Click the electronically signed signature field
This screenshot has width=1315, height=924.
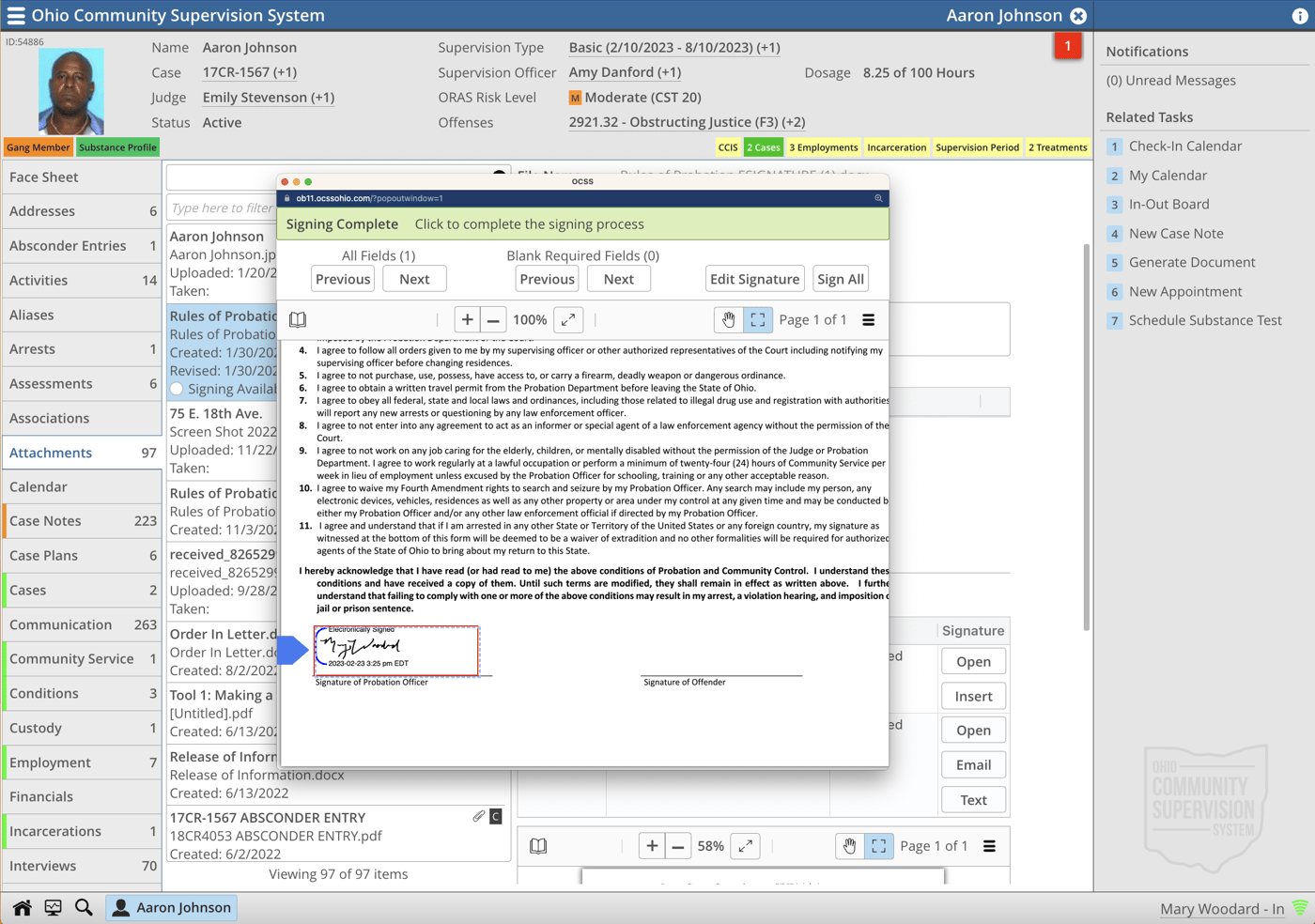pyautogui.click(x=396, y=651)
